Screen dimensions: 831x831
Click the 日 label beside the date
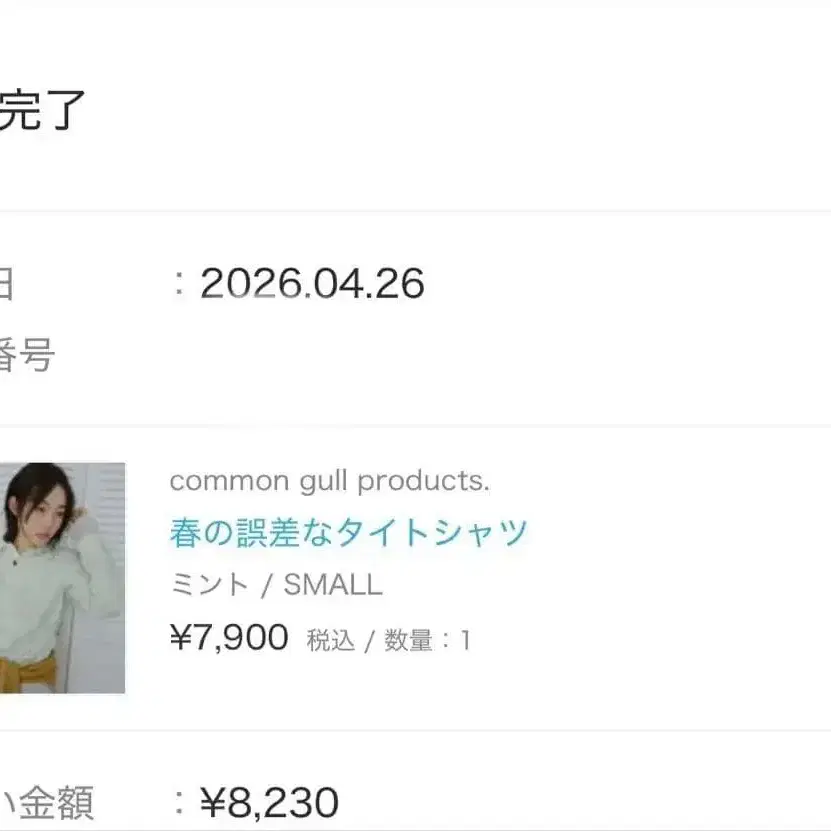coord(5,284)
